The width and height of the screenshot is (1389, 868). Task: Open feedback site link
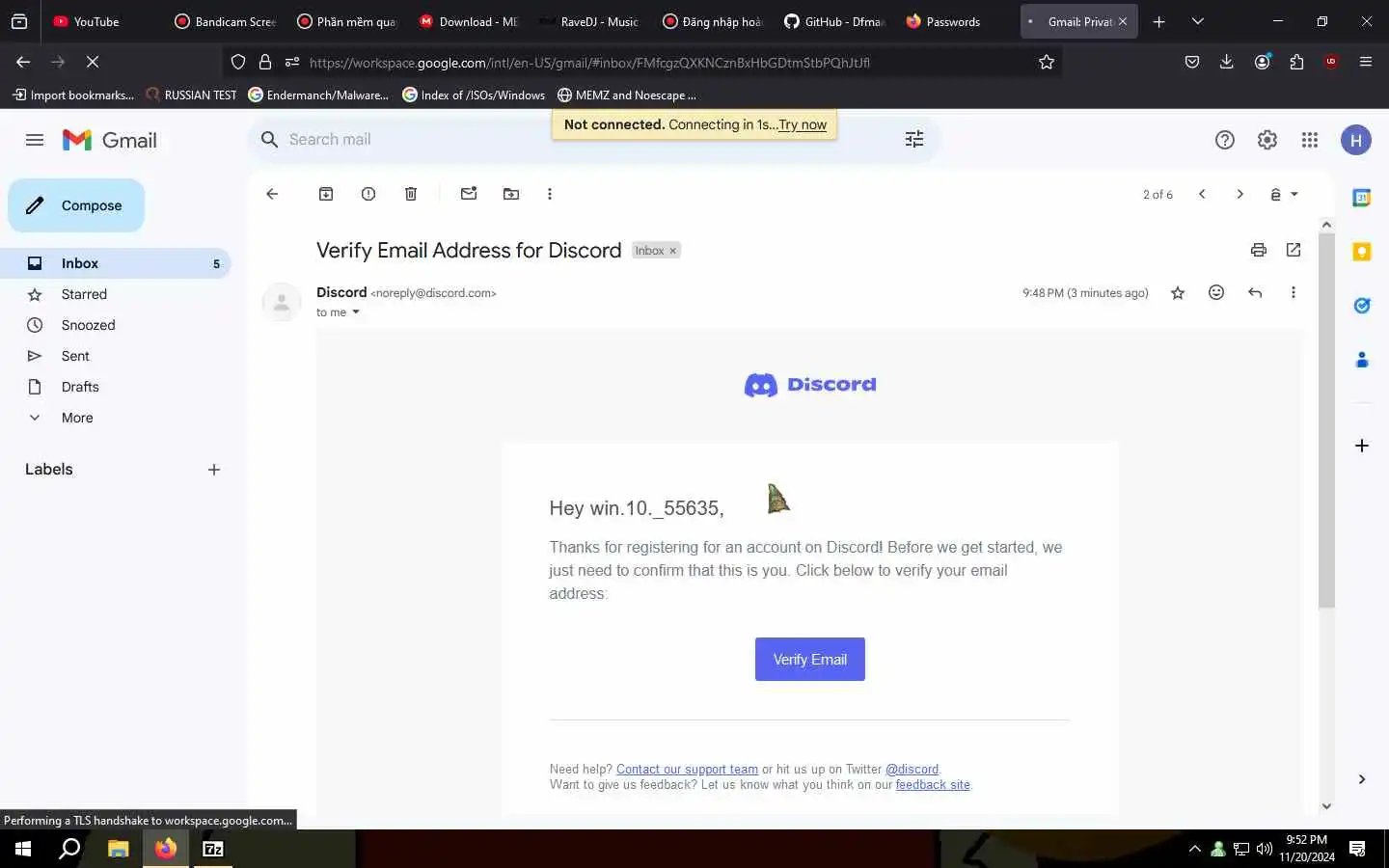pos(933,784)
